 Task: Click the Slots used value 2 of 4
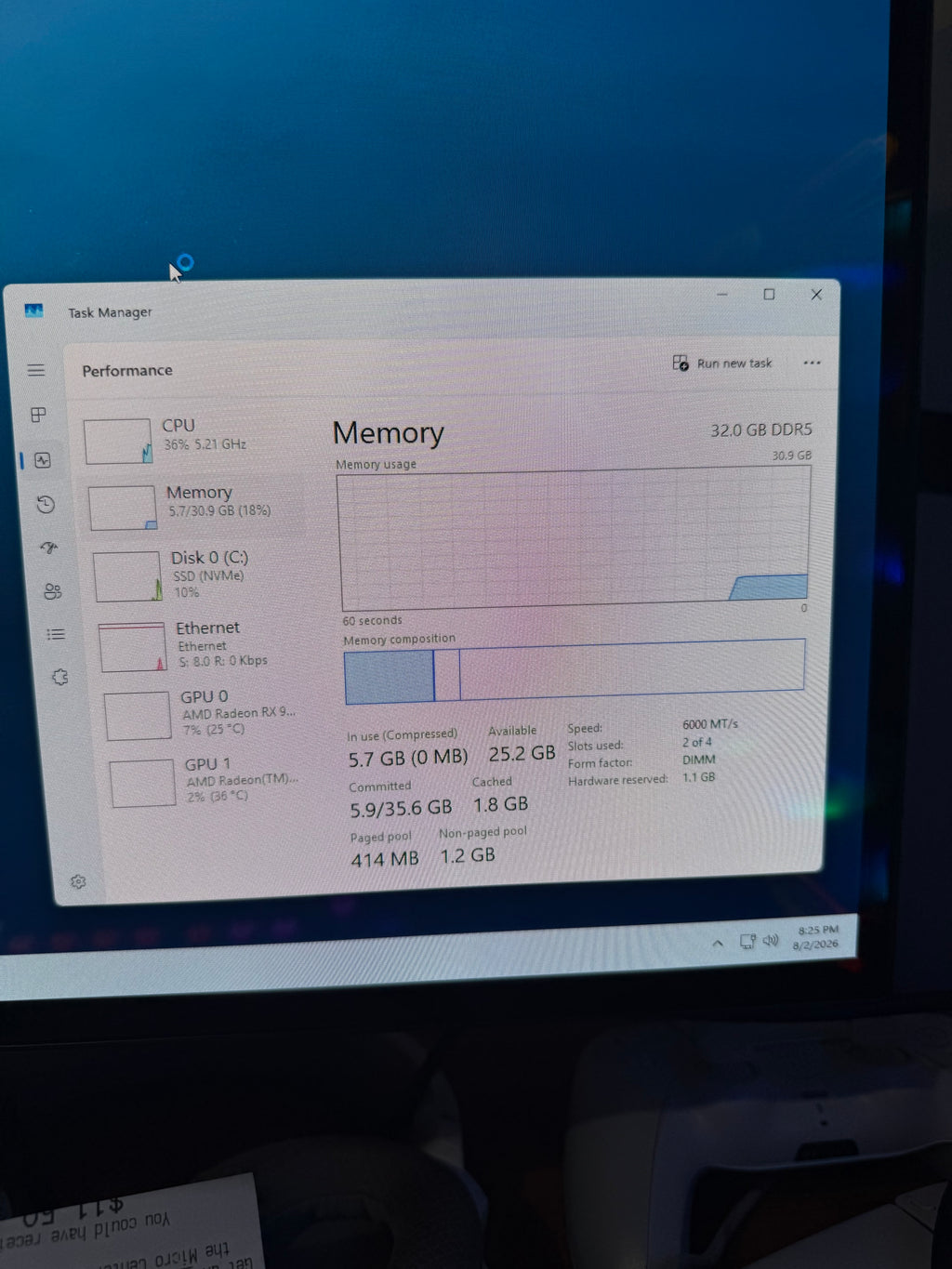[697, 742]
